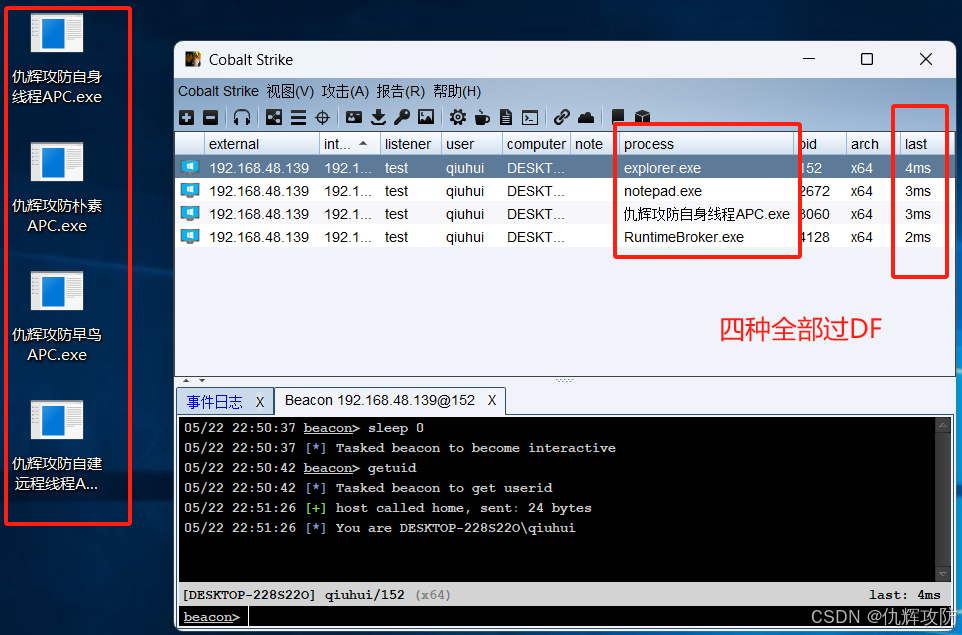Expand panel with the split-pane down arrow
The image size is (962, 635).
coord(201,380)
